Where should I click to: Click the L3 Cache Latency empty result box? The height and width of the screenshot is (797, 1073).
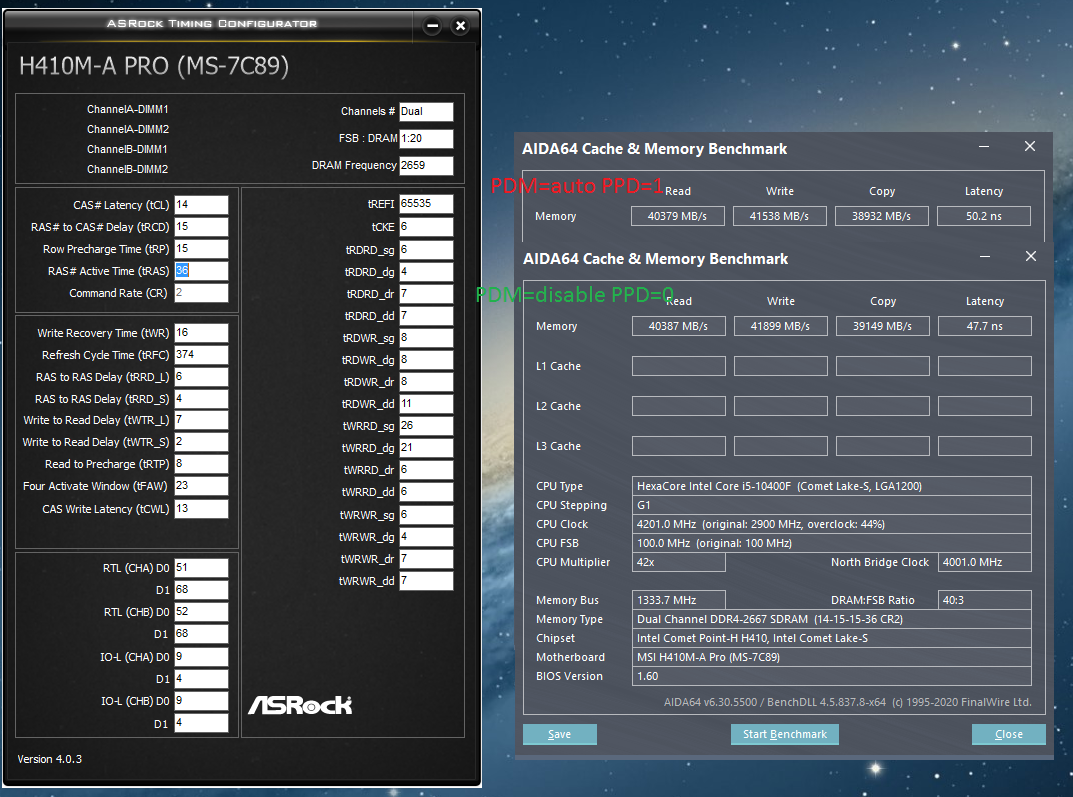pyautogui.click(x=985, y=446)
